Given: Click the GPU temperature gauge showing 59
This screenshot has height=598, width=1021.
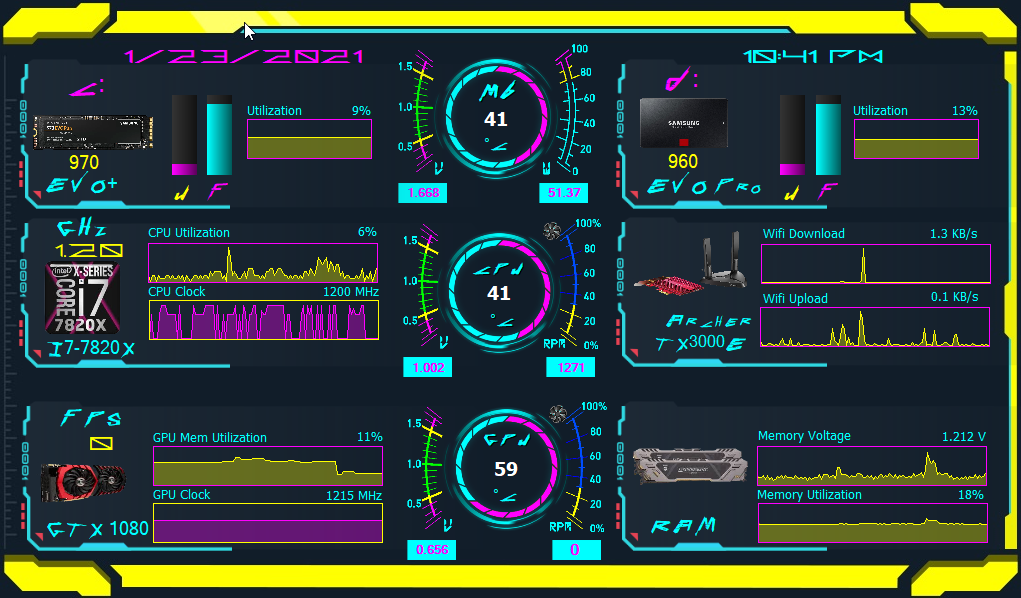Looking at the screenshot, I should [x=505, y=469].
